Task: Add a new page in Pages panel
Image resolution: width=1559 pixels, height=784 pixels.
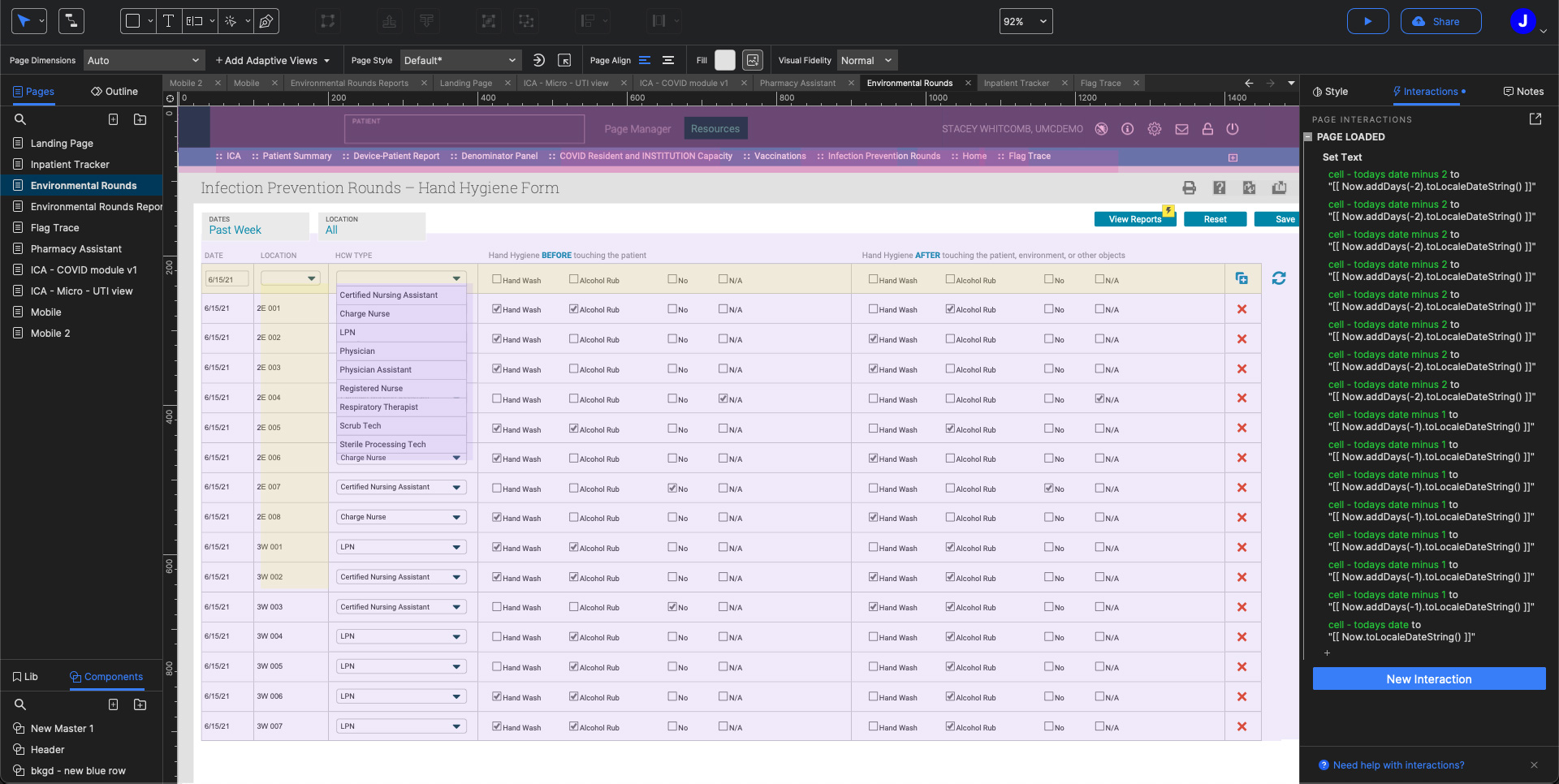Action: [114, 119]
